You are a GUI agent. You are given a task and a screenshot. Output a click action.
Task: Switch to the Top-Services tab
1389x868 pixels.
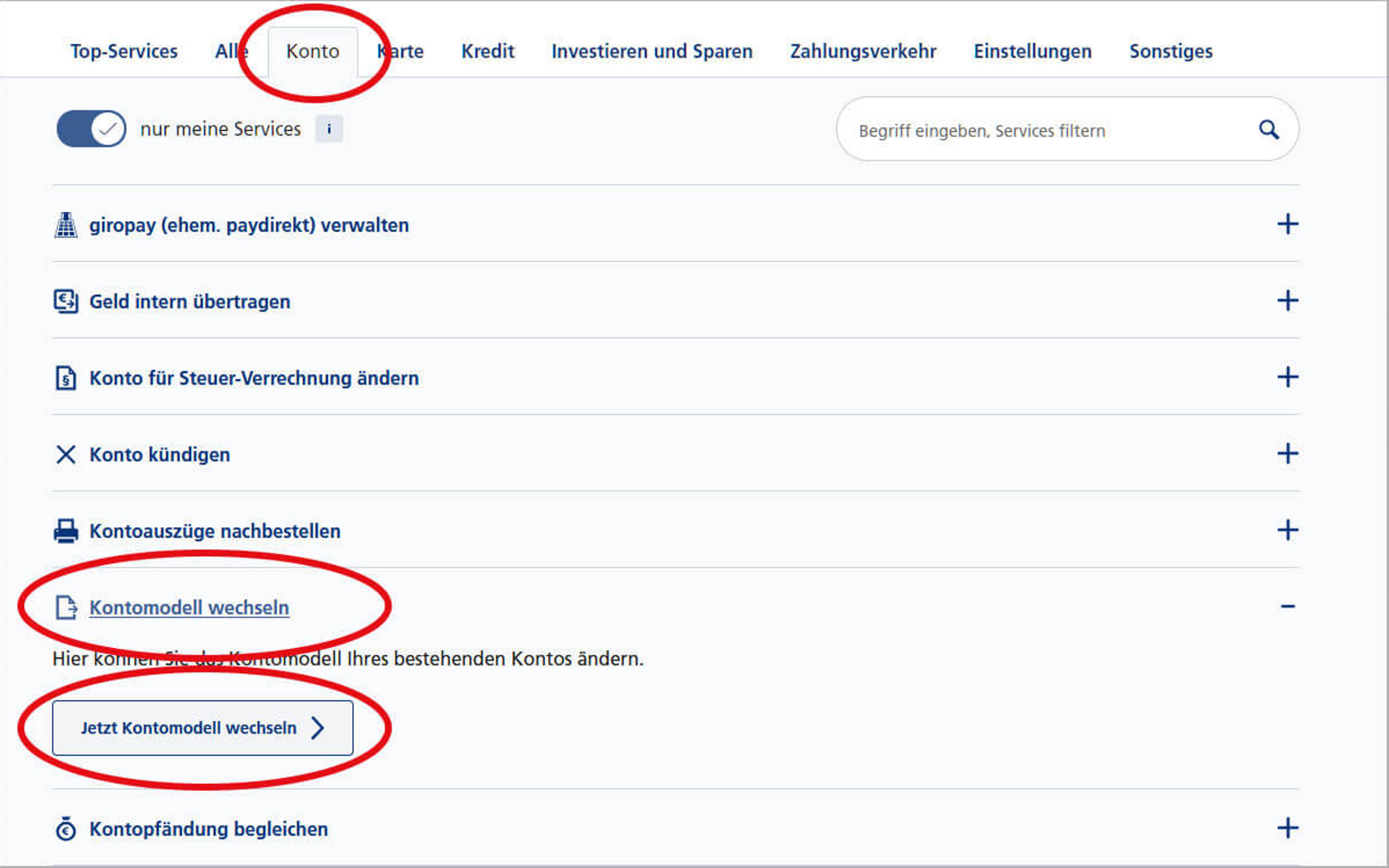coord(124,51)
